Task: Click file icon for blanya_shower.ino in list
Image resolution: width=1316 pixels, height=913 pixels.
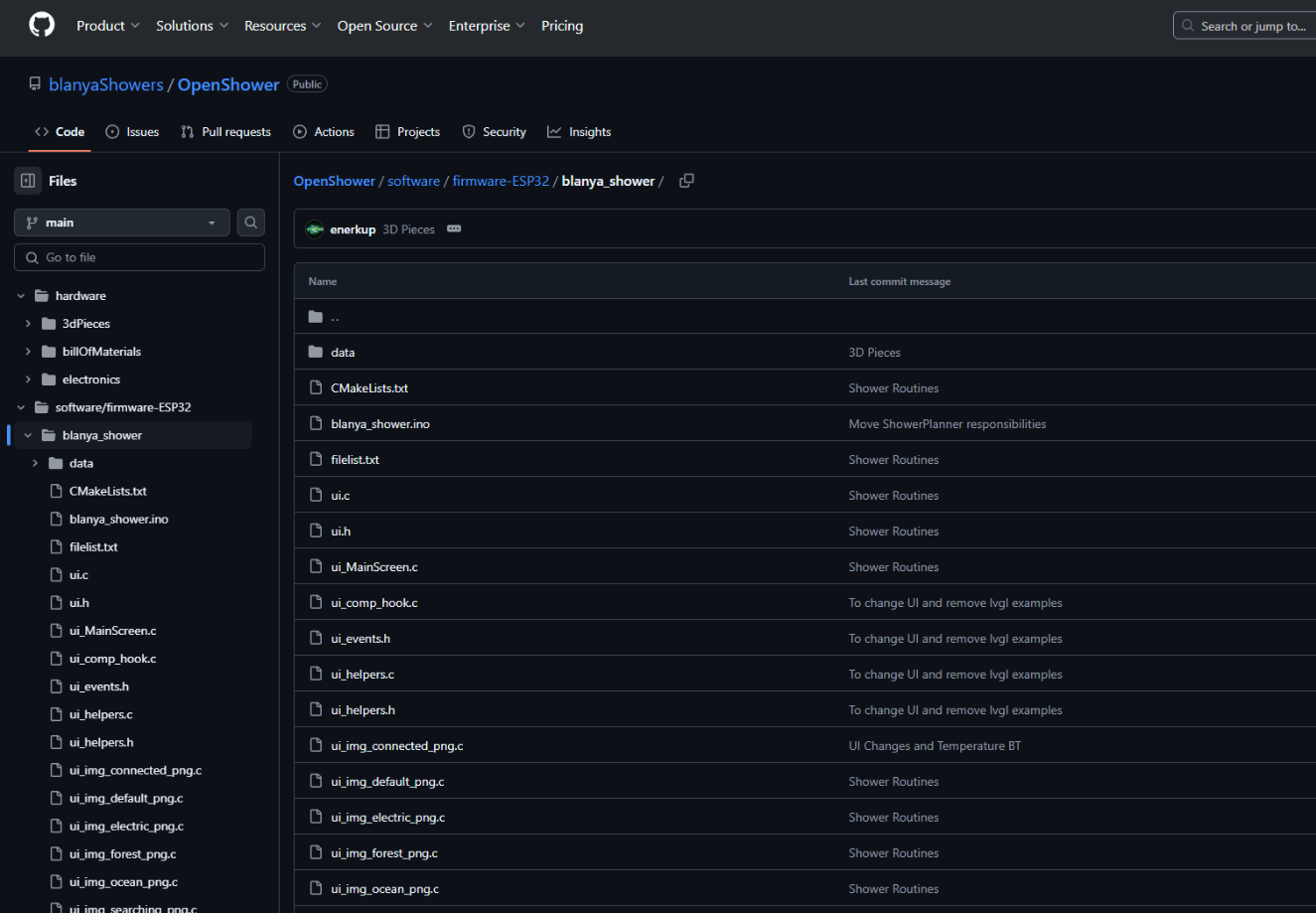Action: [x=316, y=424]
